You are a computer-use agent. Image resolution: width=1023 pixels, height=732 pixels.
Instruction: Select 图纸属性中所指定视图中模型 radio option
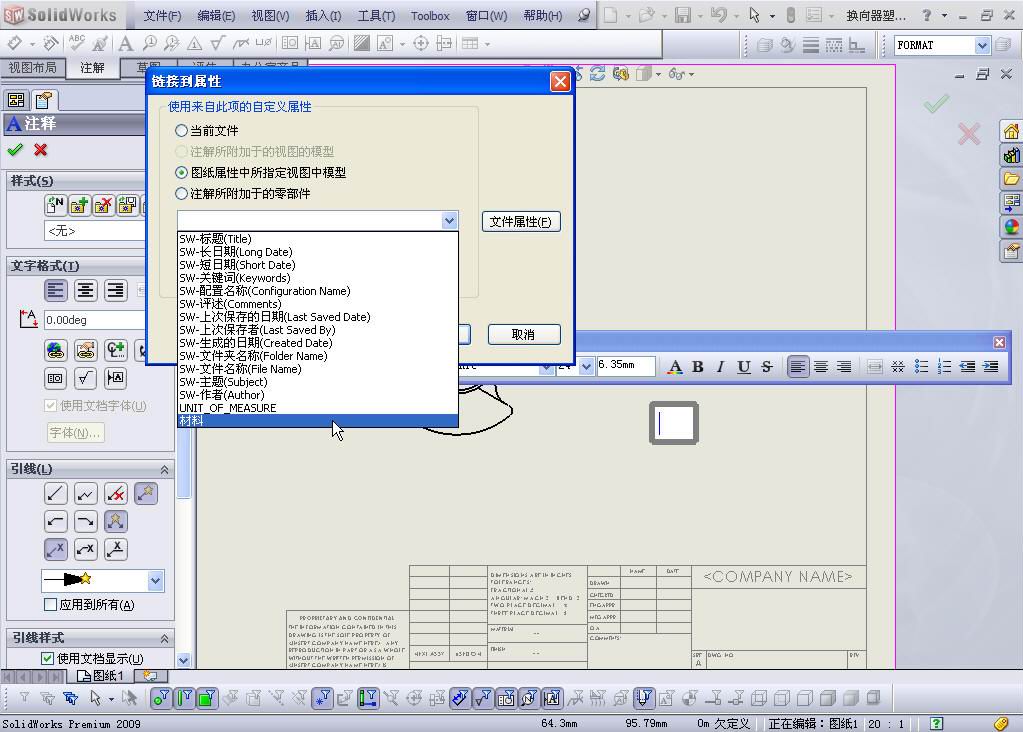point(181,172)
